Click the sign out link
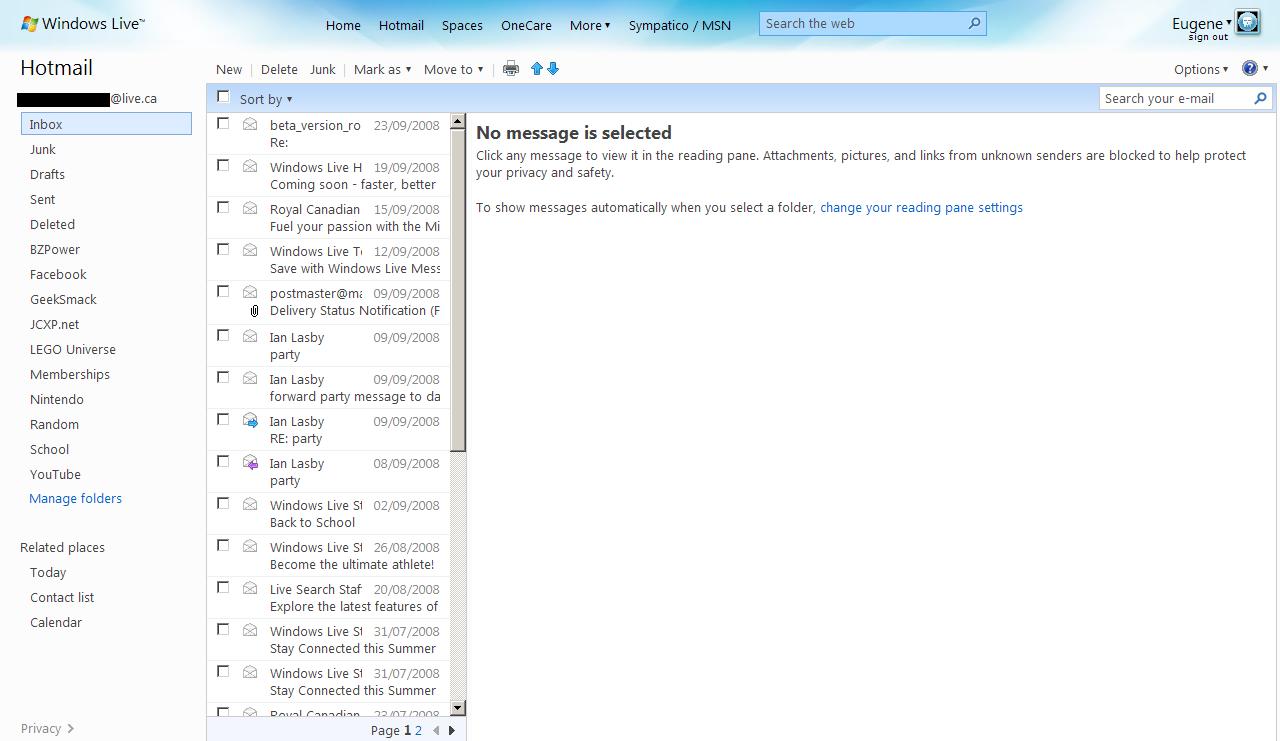The image size is (1280, 741). pyautogui.click(x=1208, y=37)
